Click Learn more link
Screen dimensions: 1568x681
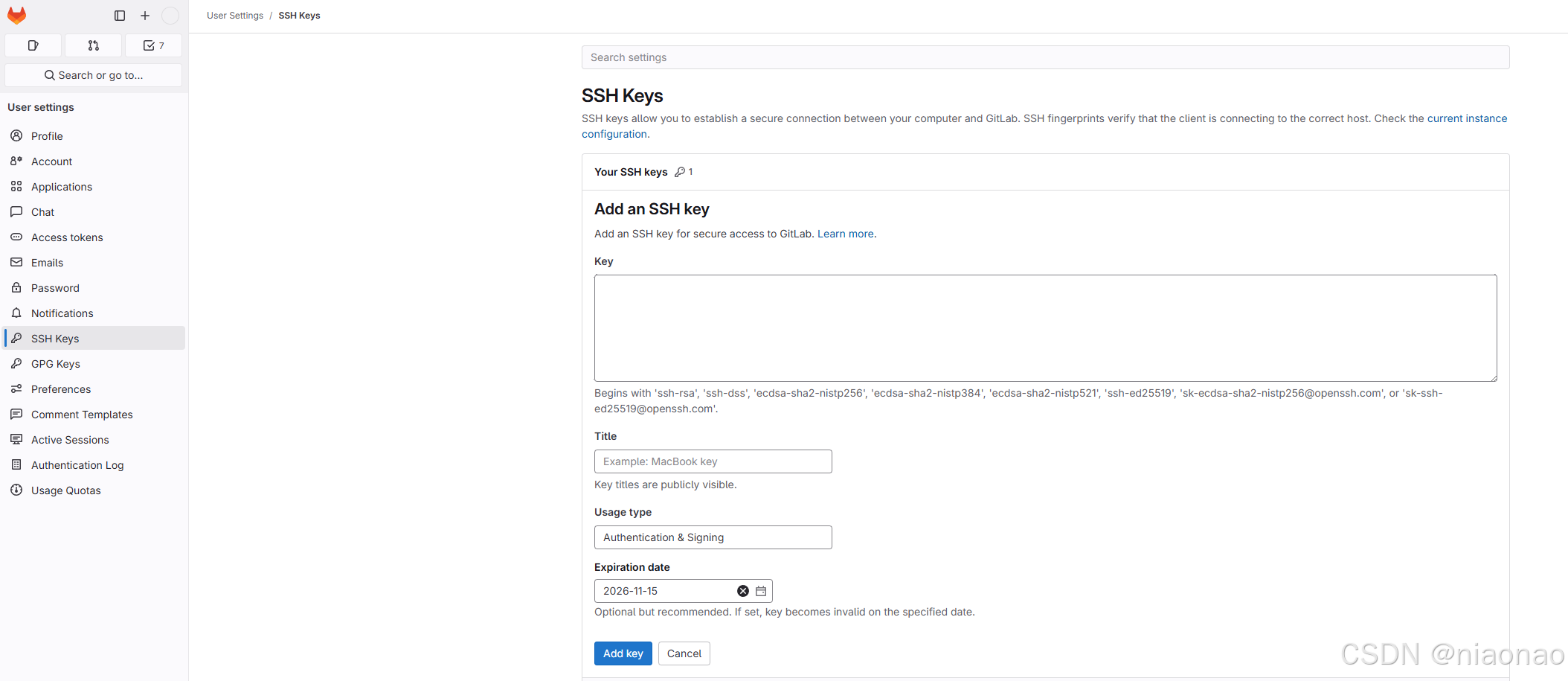pos(846,234)
